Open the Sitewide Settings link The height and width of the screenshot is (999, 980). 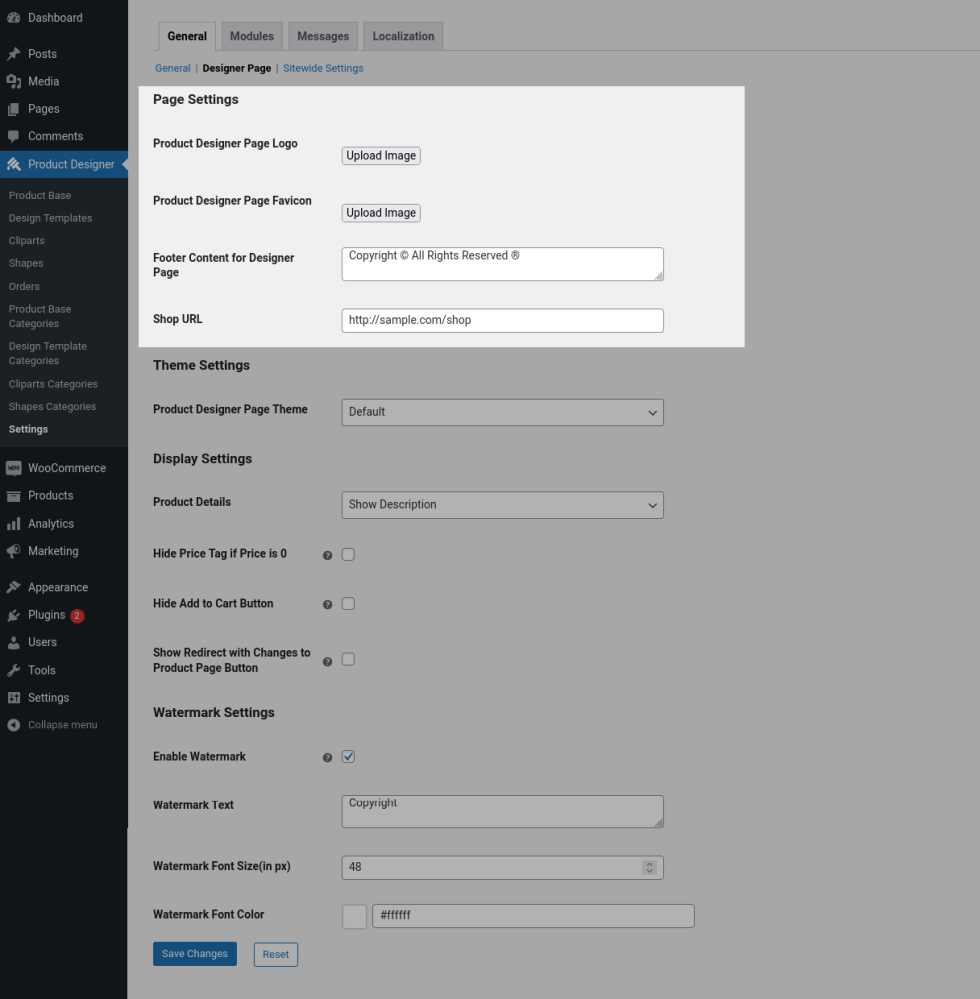click(323, 69)
